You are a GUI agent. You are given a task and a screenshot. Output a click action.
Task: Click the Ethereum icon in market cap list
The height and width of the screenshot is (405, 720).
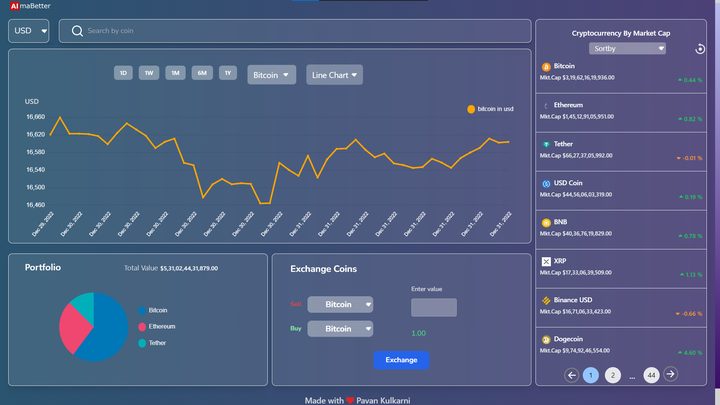(546, 105)
